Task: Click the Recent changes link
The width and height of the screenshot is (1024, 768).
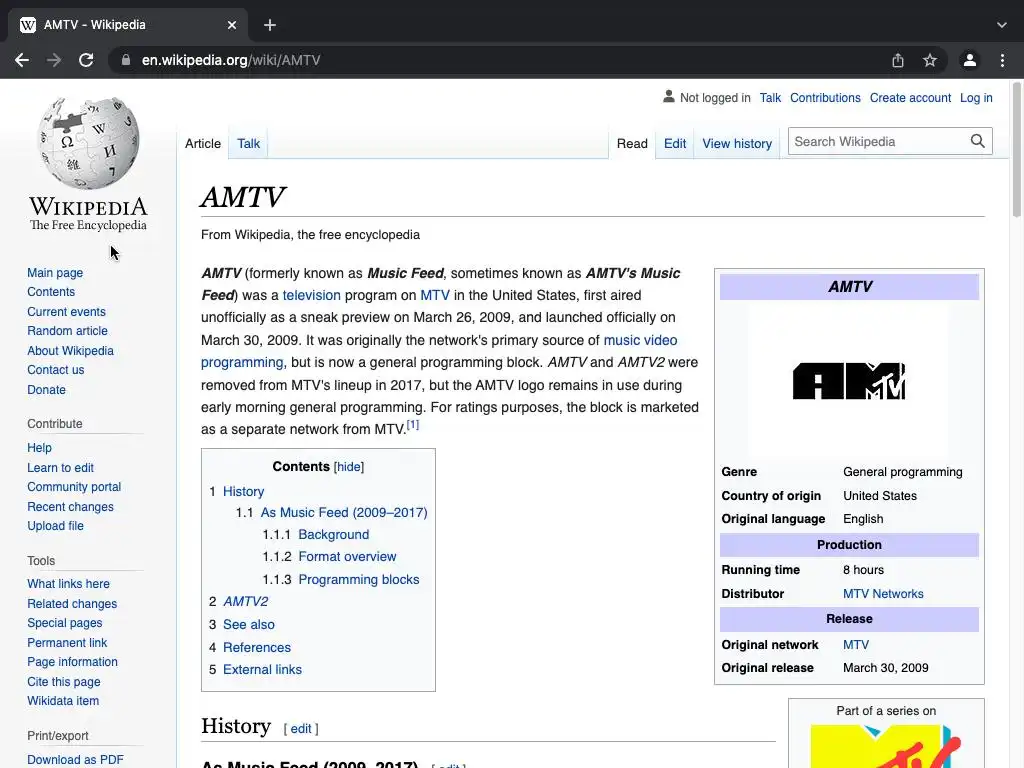Action: (x=70, y=507)
